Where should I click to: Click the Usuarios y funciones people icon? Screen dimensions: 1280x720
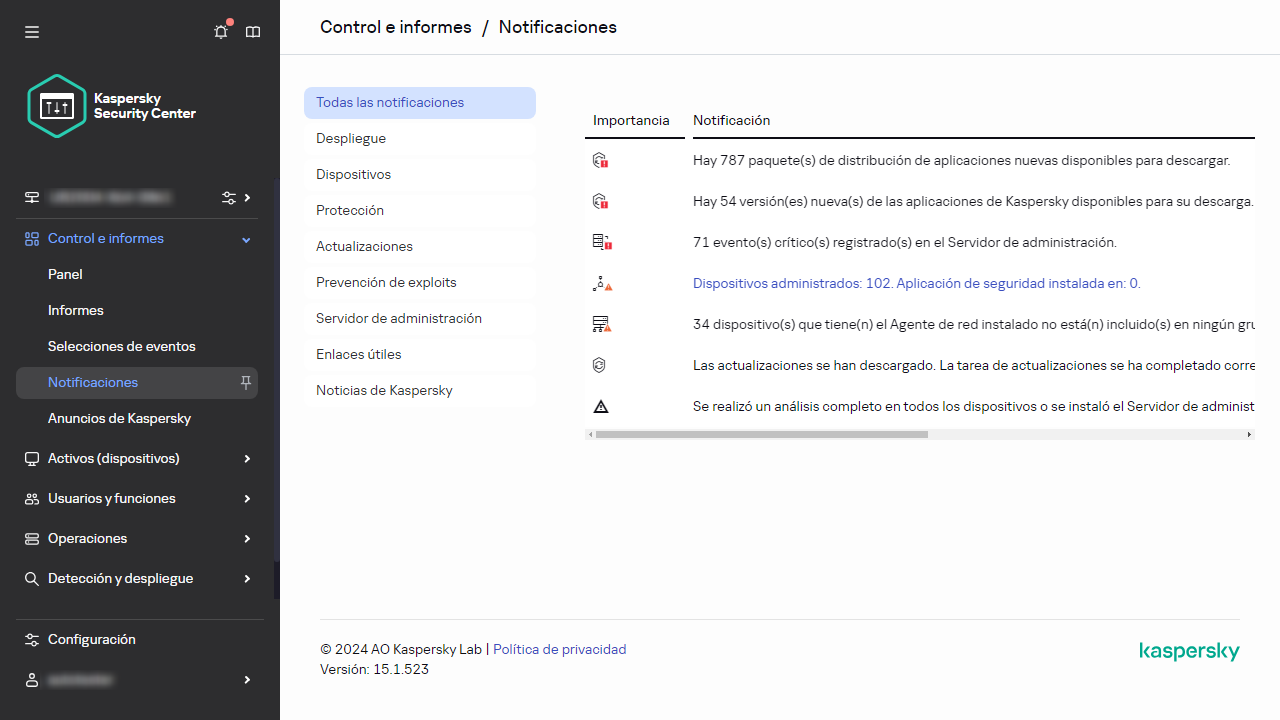(x=32, y=499)
